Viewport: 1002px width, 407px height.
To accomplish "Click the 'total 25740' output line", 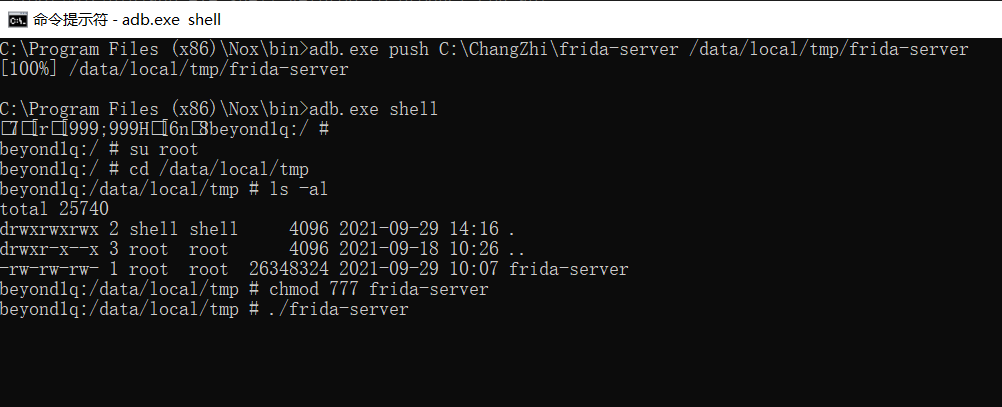I will [54, 209].
